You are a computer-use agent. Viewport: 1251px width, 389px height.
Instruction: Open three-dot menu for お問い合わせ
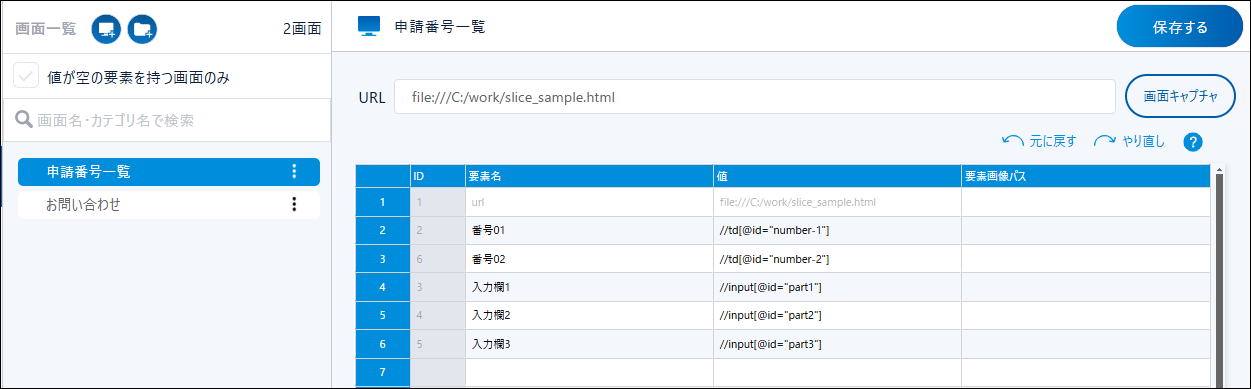294,204
